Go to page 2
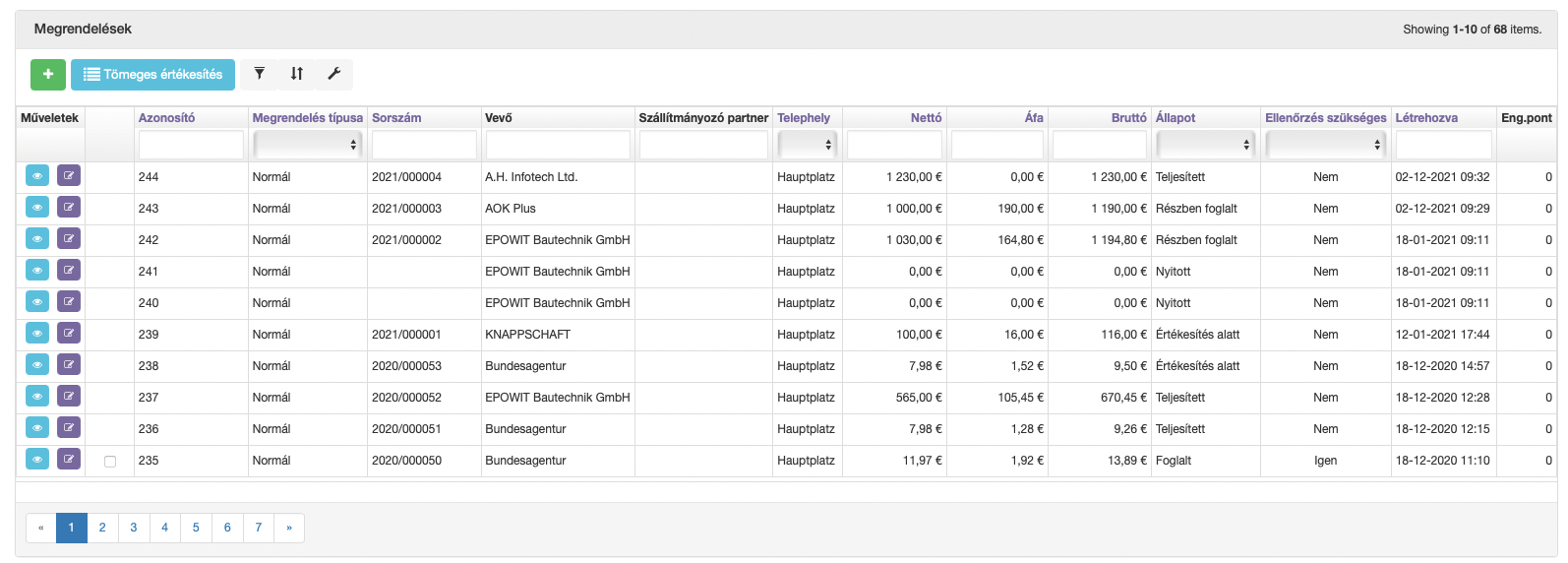 point(102,528)
